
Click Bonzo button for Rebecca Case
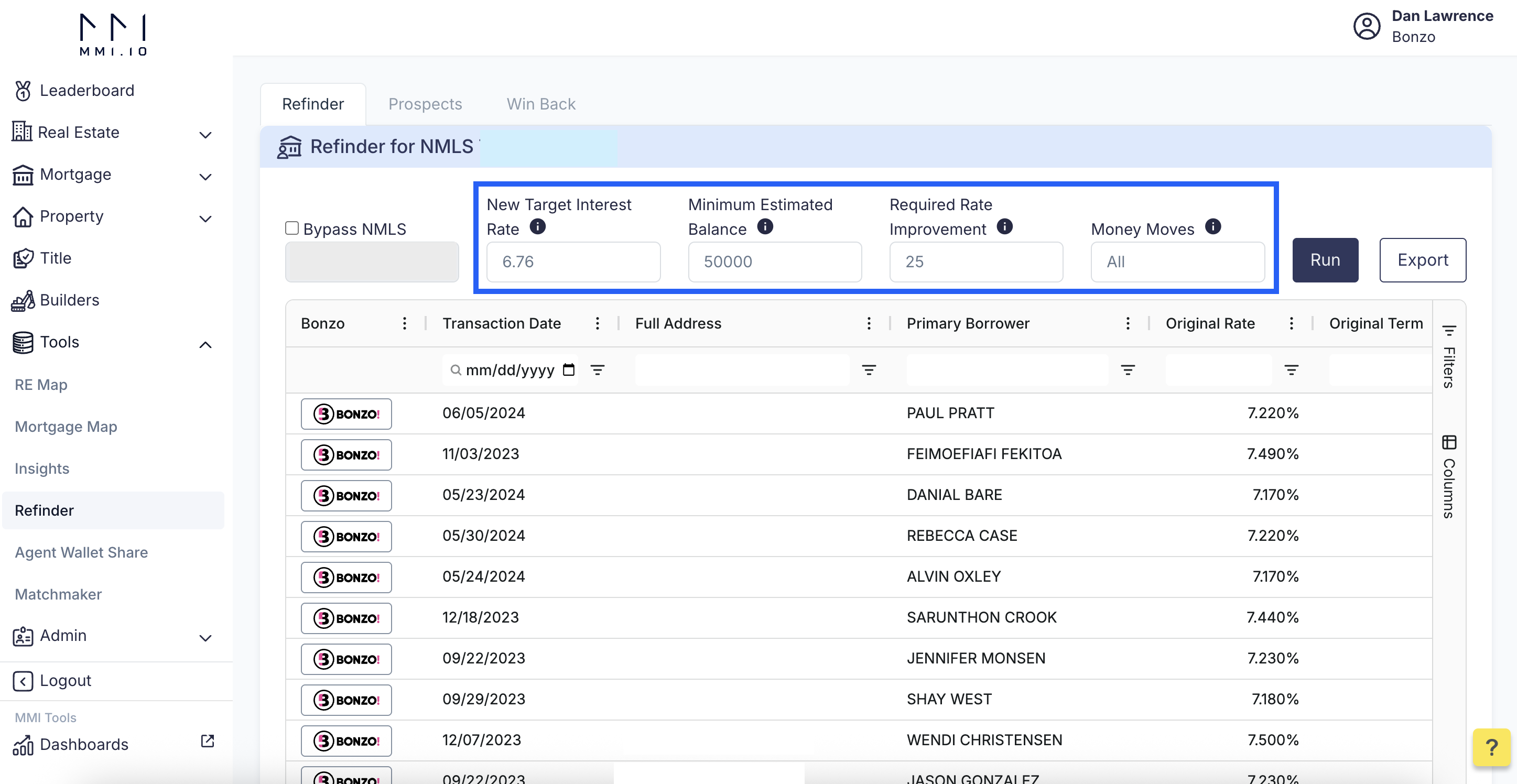(x=346, y=536)
